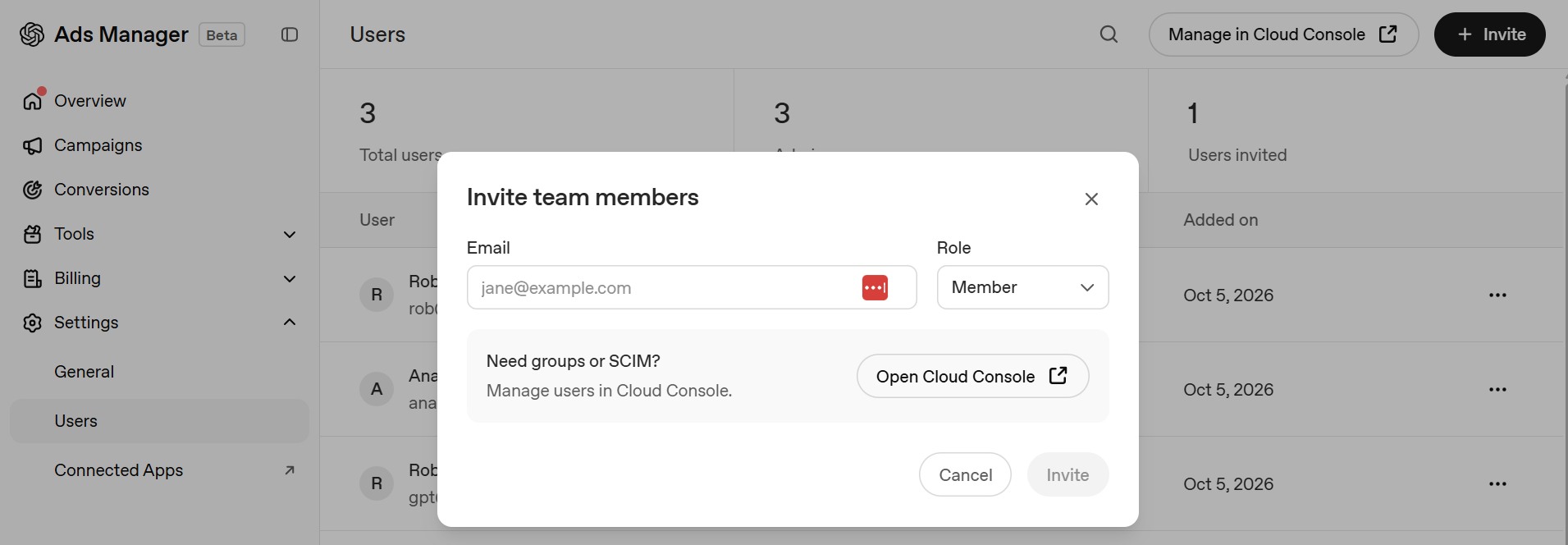
Task: Cancel the invite dialog
Action: coord(965,474)
